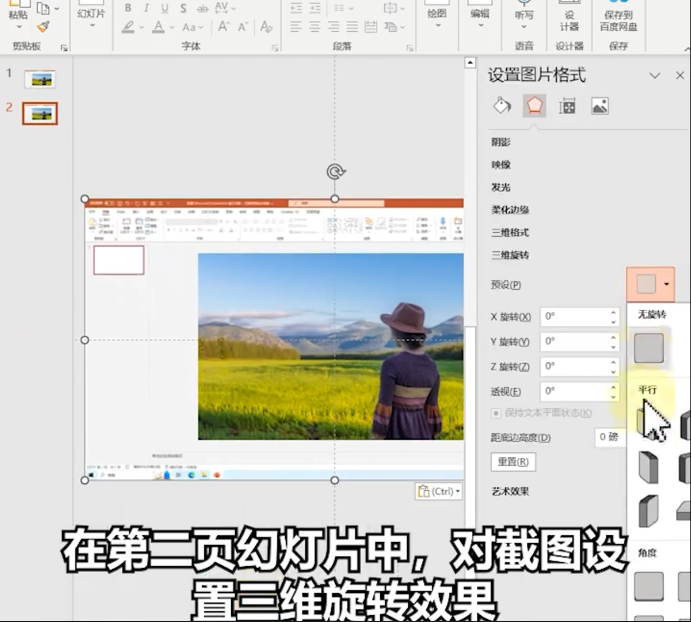This screenshot has height=622, width=691.
Task: Justify text in paragraph group
Action: 352,27
